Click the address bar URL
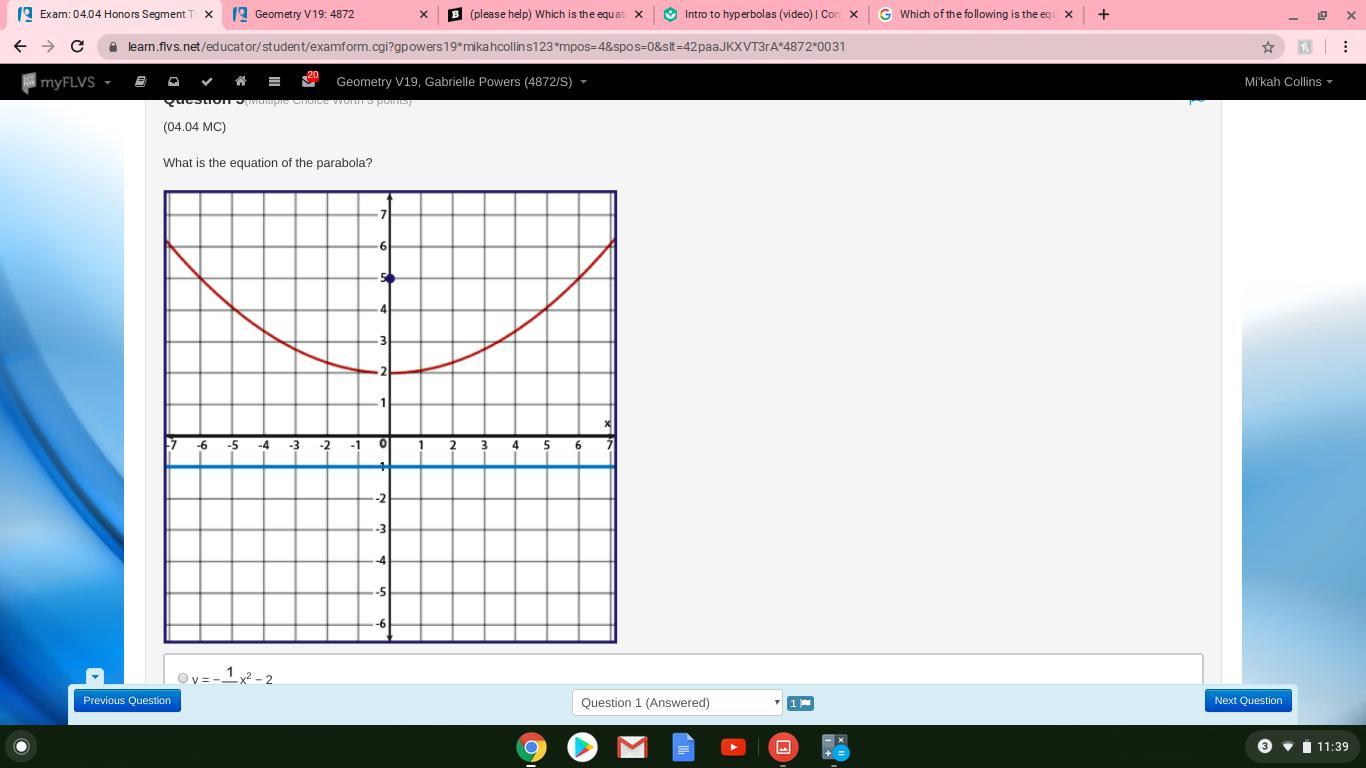The image size is (1366, 768). tap(486, 47)
